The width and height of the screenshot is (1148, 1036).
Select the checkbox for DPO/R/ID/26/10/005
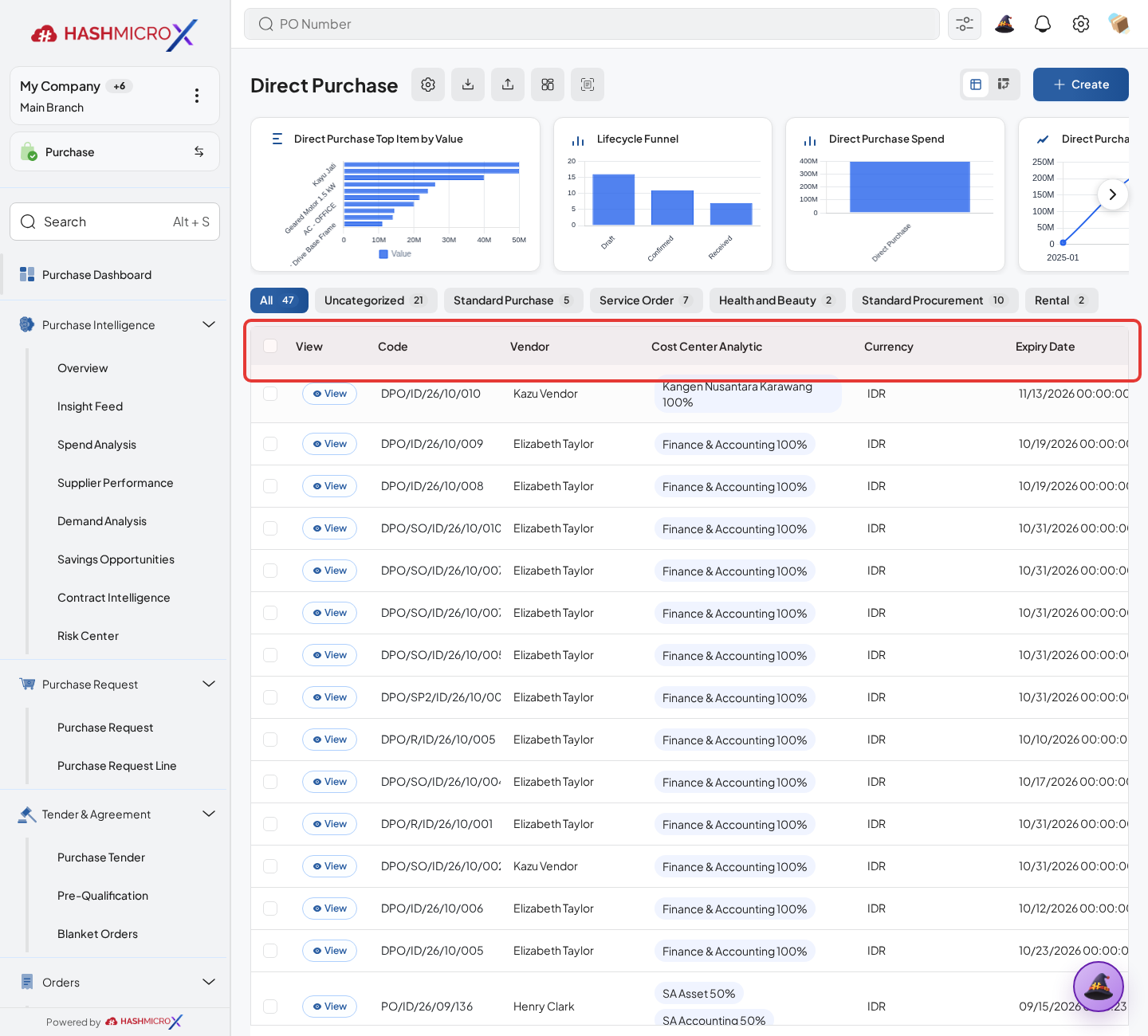tap(270, 740)
